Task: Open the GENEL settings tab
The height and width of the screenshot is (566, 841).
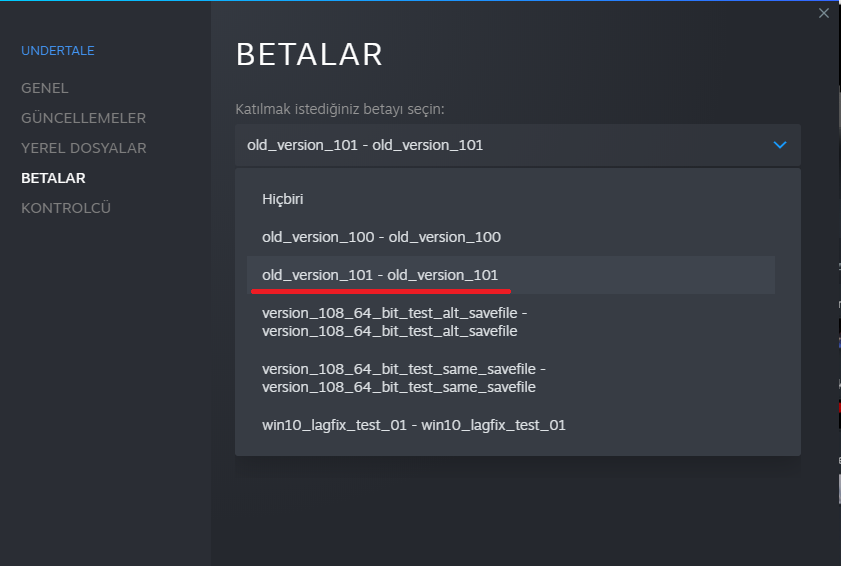Action: [45, 88]
